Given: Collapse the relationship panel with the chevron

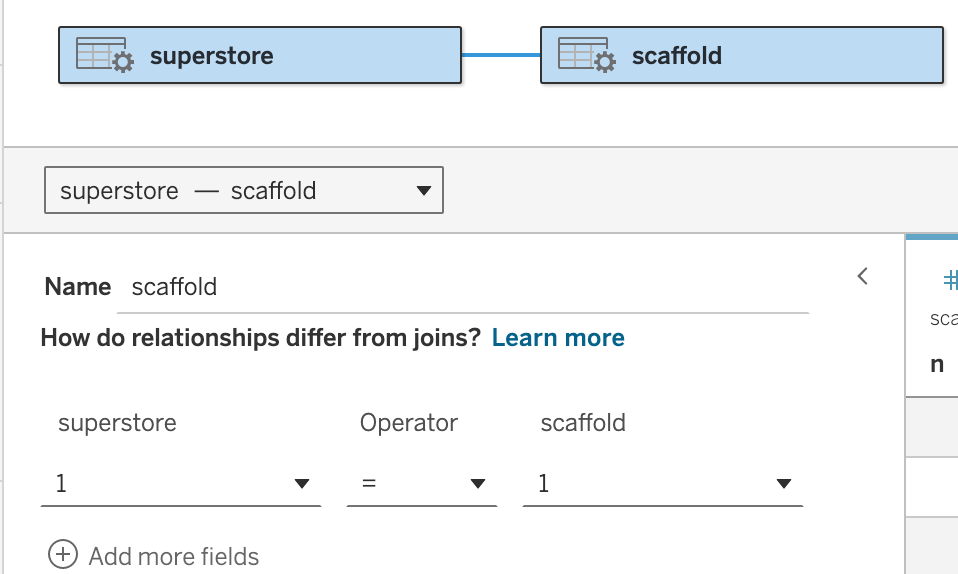Looking at the screenshot, I should (x=863, y=276).
